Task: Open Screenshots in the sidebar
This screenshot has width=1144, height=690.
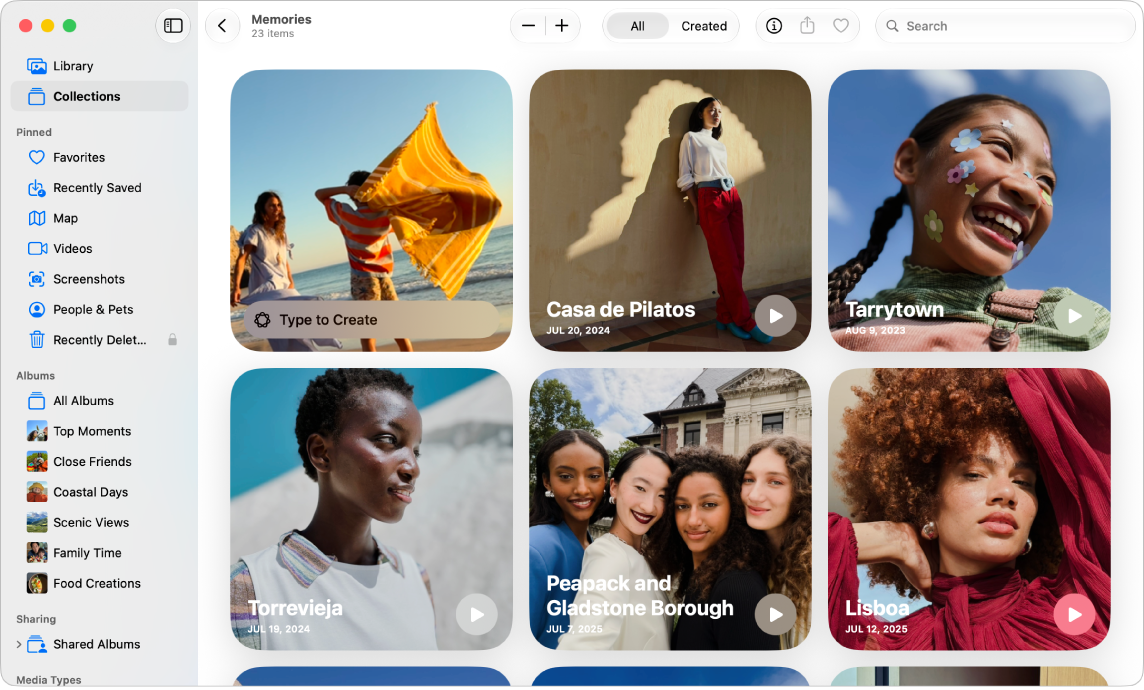Action: (x=99, y=279)
